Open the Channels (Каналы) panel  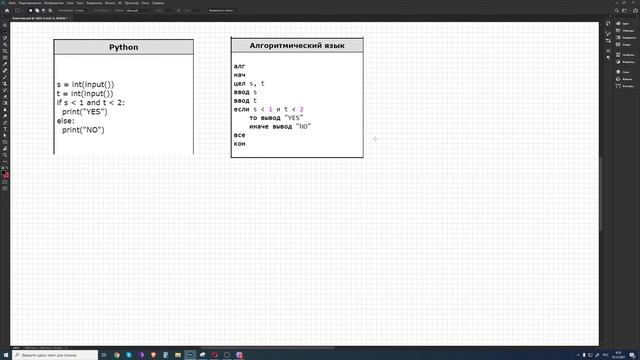pos(624,79)
